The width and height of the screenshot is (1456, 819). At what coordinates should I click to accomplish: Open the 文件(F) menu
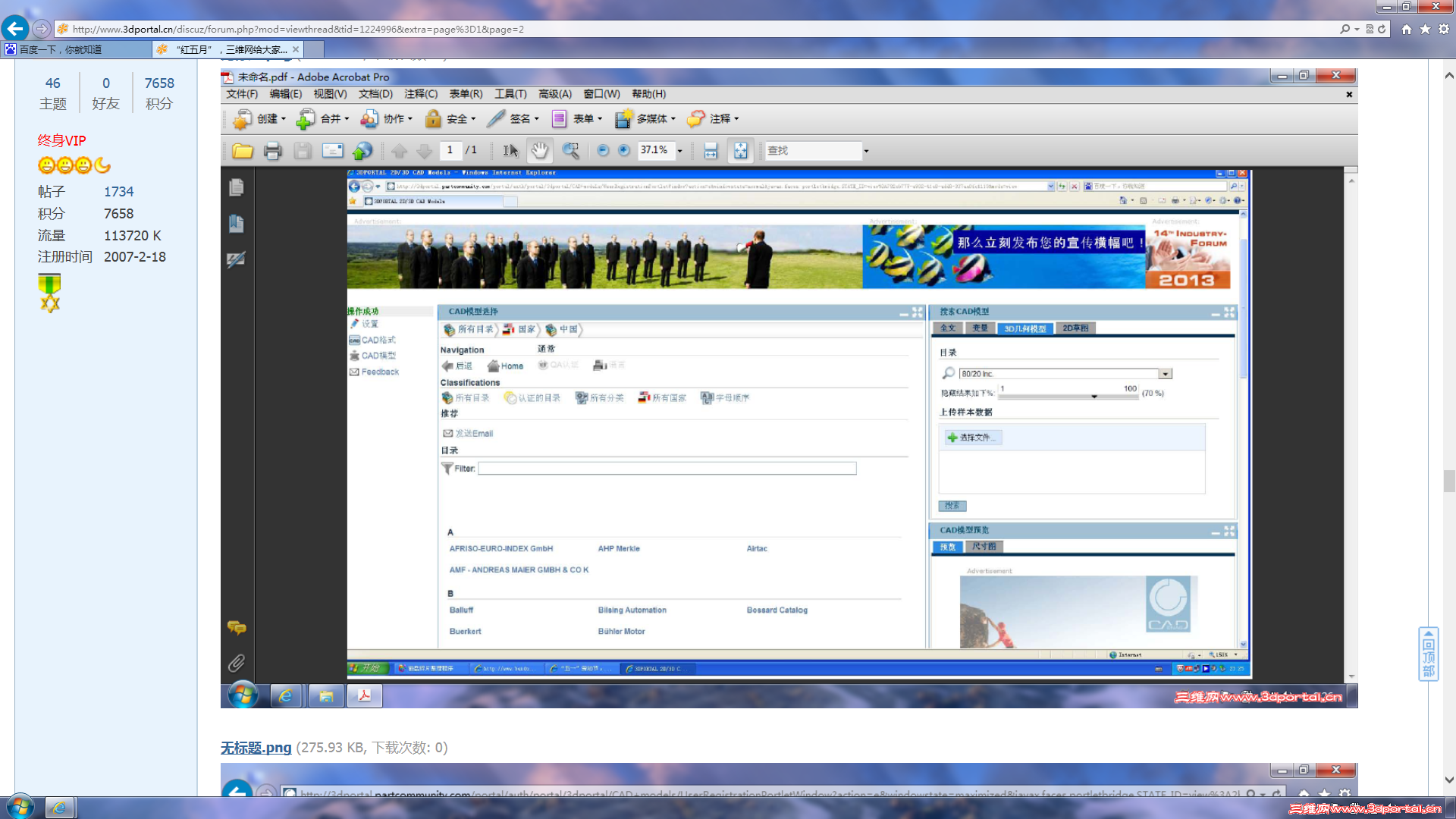[x=242, y=94]
